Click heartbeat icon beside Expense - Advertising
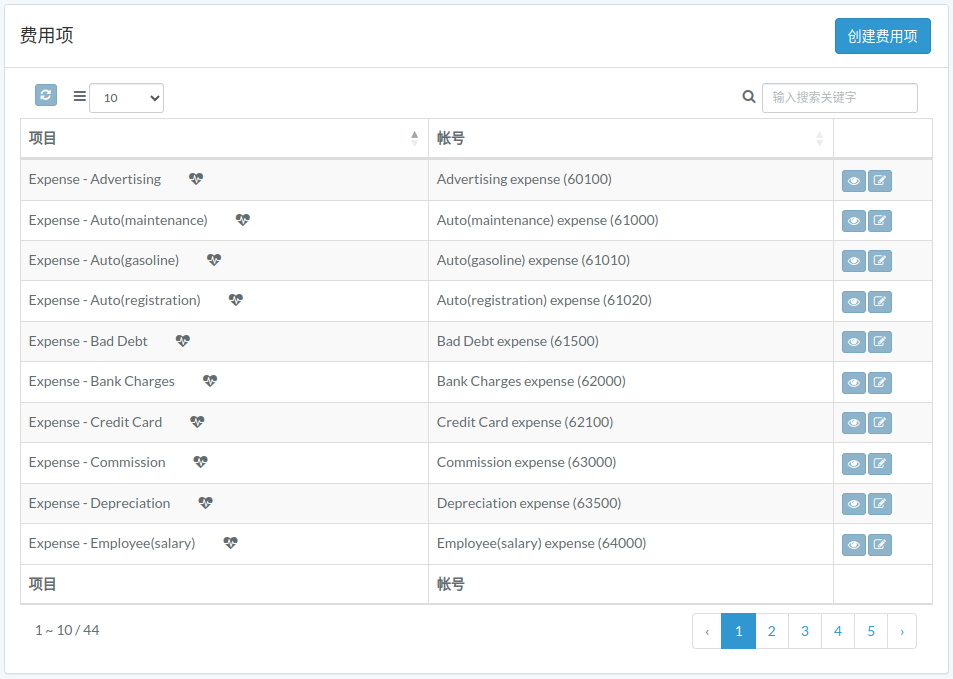 (196, 179)
